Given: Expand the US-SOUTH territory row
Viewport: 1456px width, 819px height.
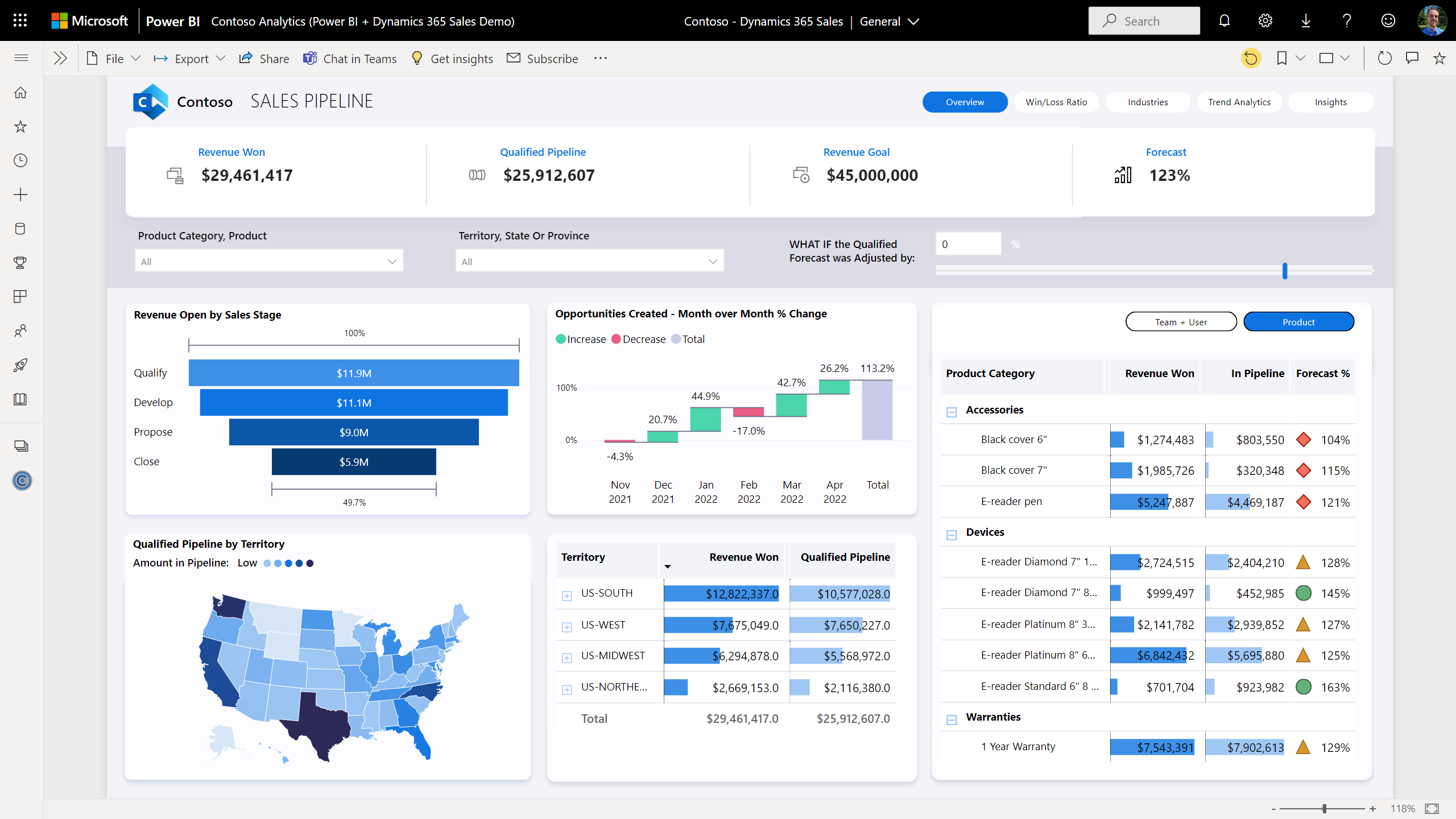Looking at the screenshot, I should tap(566, 595).
